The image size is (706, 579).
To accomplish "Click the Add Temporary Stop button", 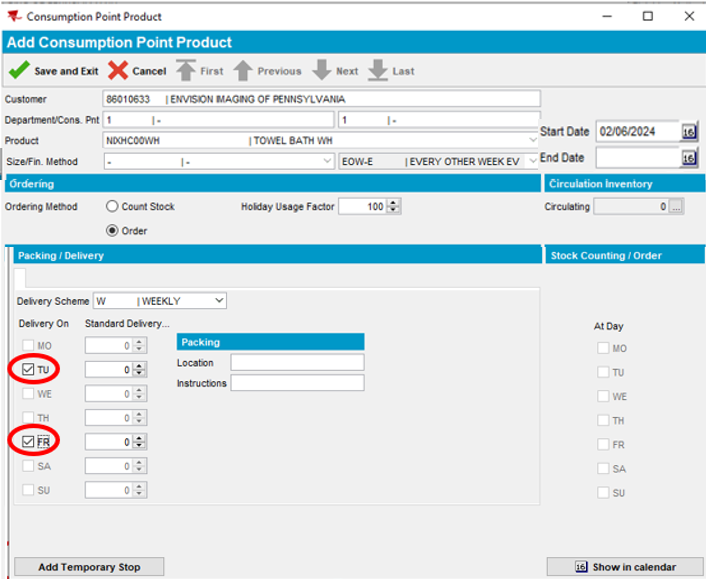I will (x=89, y=567).
